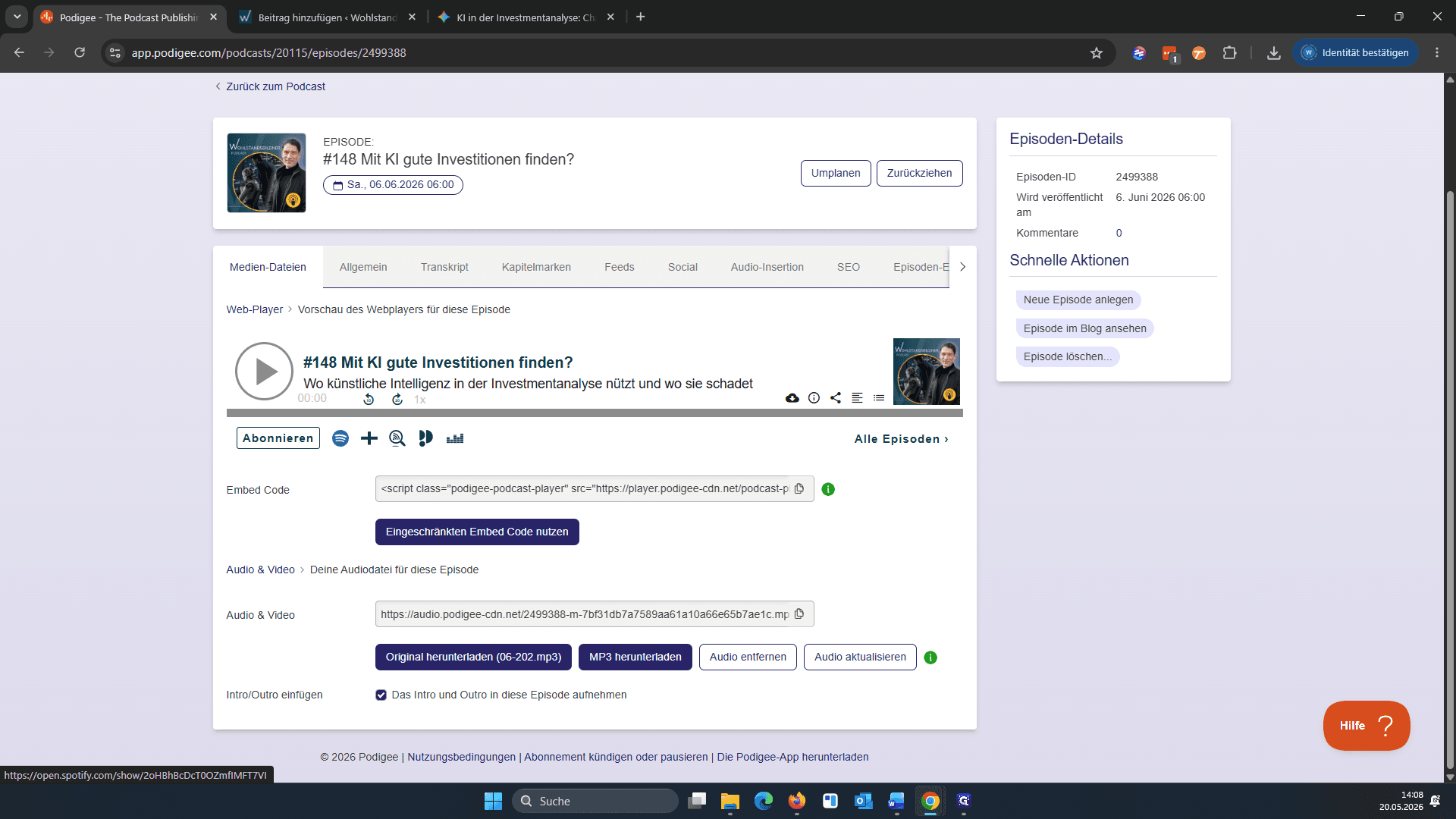
Task: Click the magnifier podcast search icon
Action: 397,438
